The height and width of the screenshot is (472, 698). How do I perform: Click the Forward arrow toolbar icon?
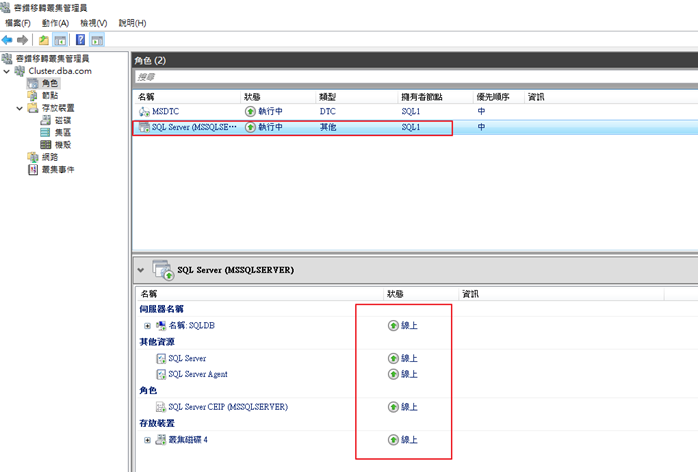(x=22, y=40)
